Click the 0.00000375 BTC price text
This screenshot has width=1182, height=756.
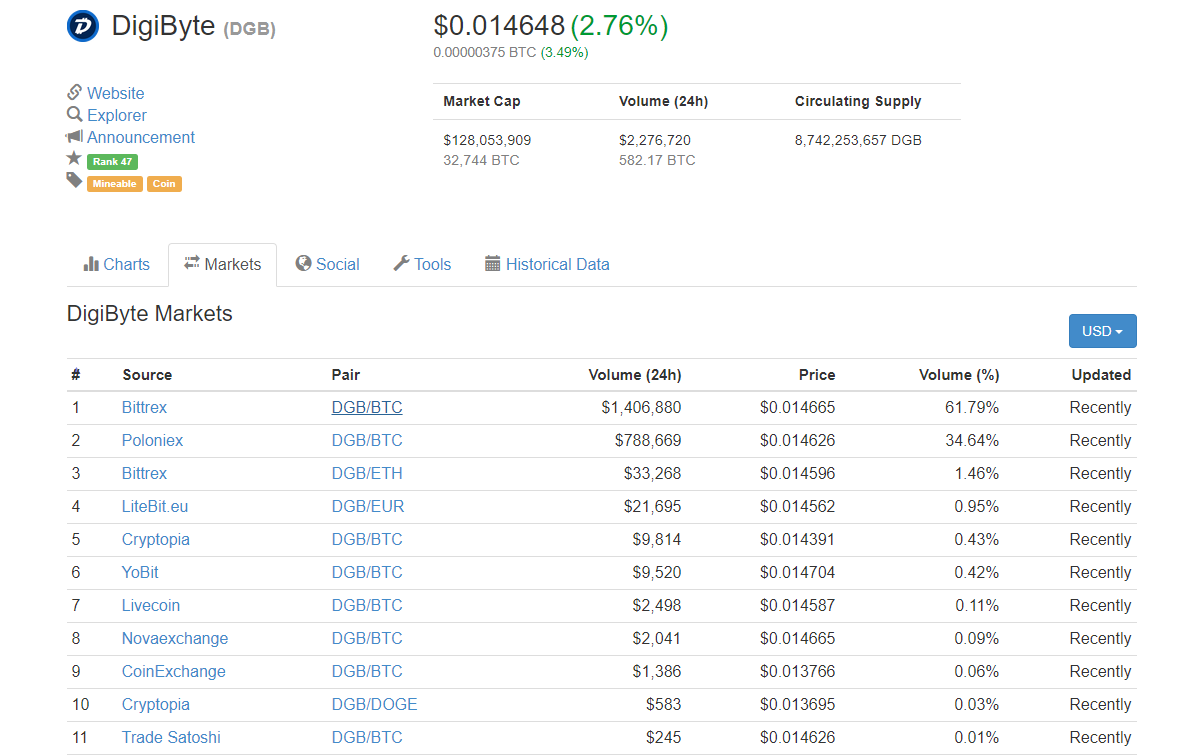pos(485,53)
